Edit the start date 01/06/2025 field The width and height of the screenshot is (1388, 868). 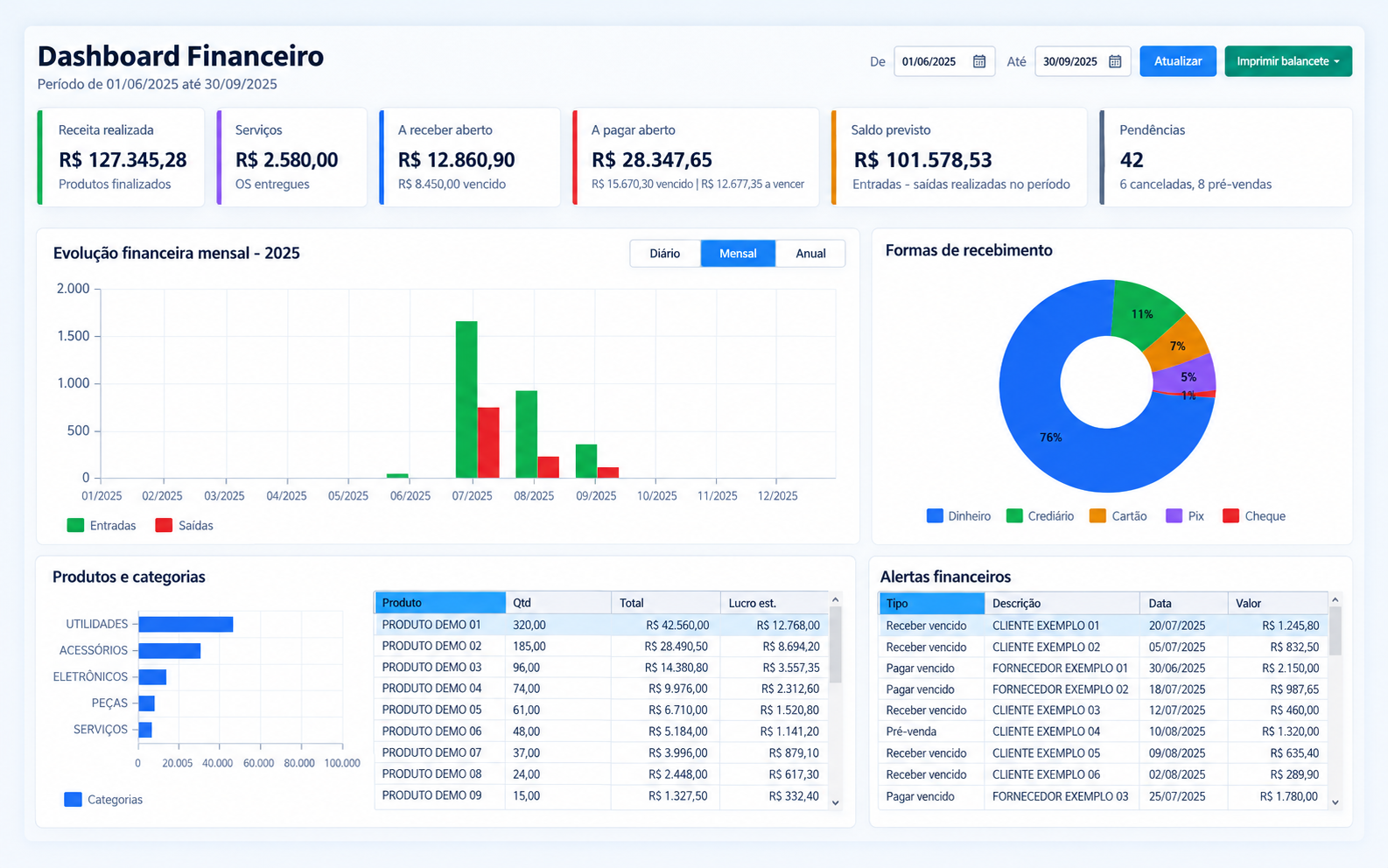tap(944, 61)
